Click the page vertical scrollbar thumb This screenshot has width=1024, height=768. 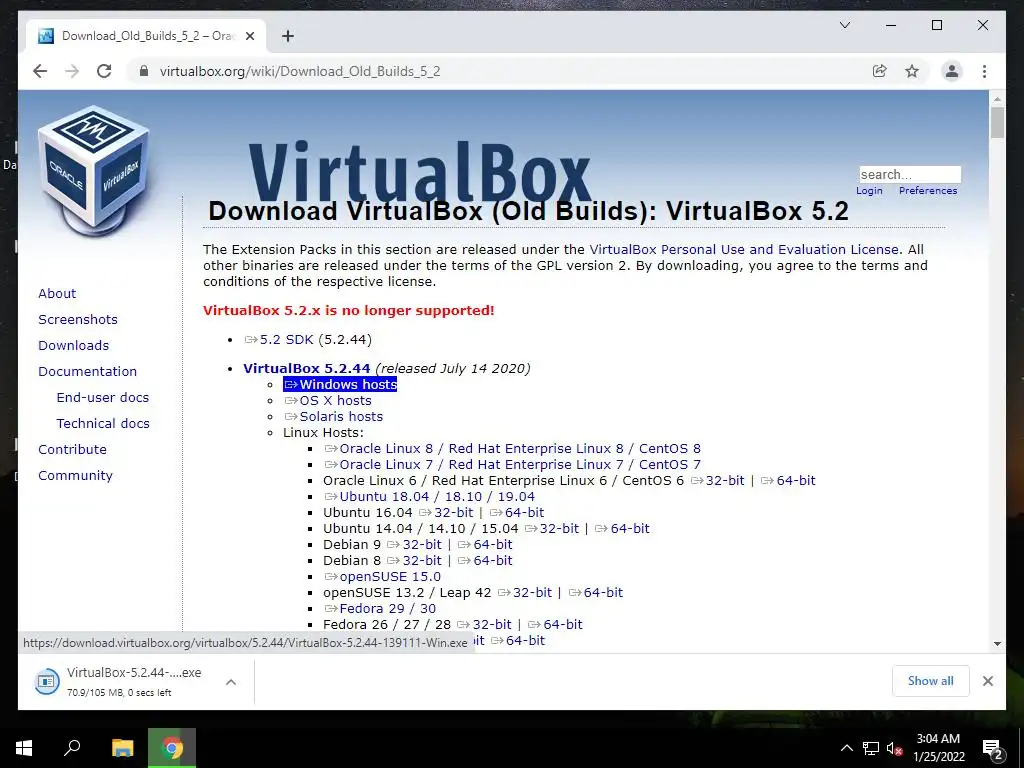[x=997, y=122]
